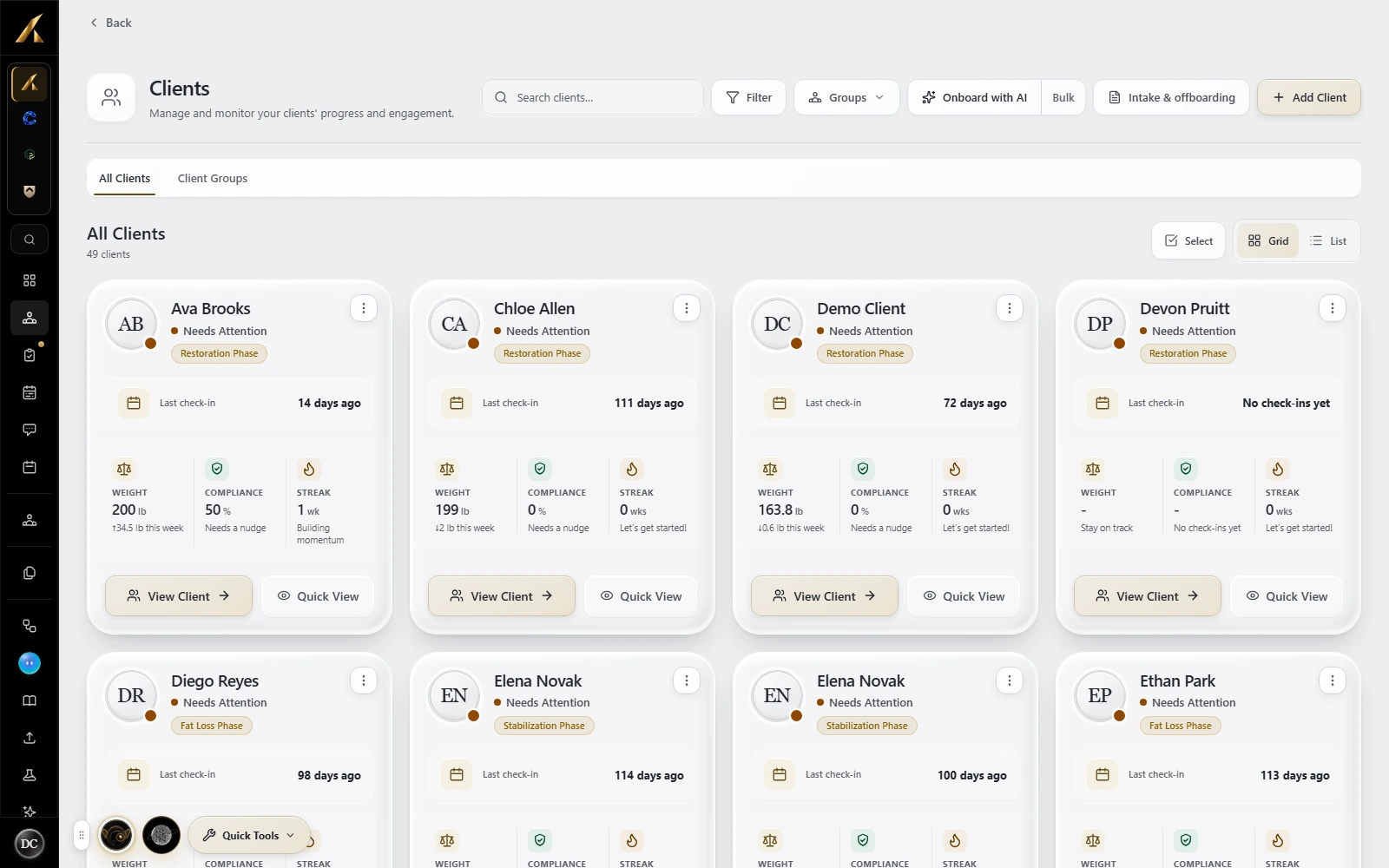Enable Select mode for clients

coord(1188,240)
